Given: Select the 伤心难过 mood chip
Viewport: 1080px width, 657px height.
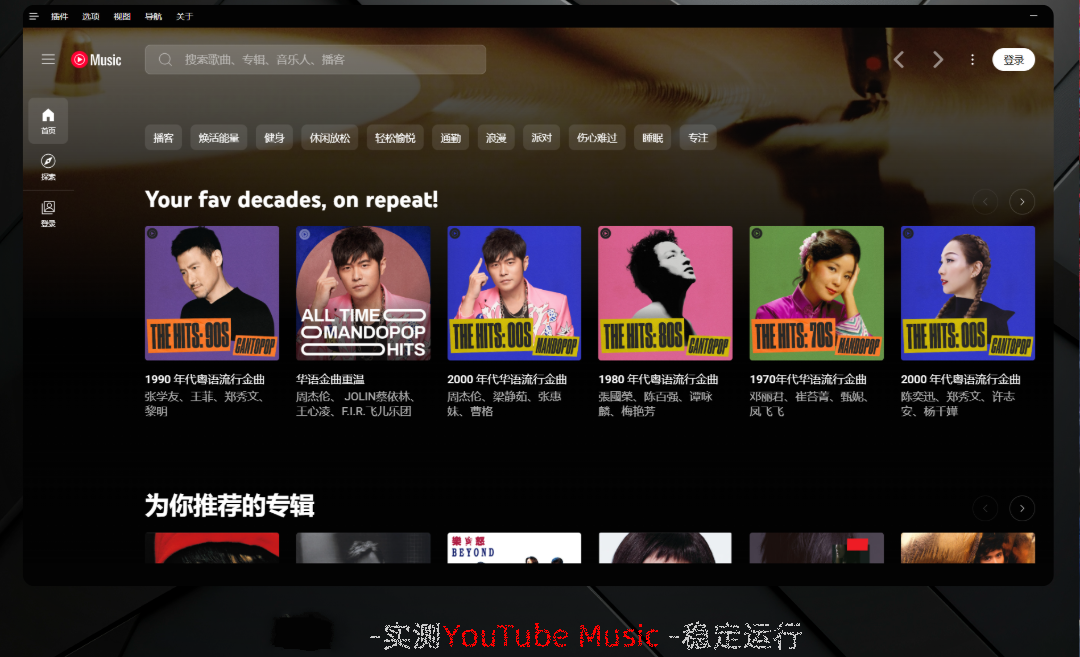Looking at the screenshot, I should (x=597, y=138).
